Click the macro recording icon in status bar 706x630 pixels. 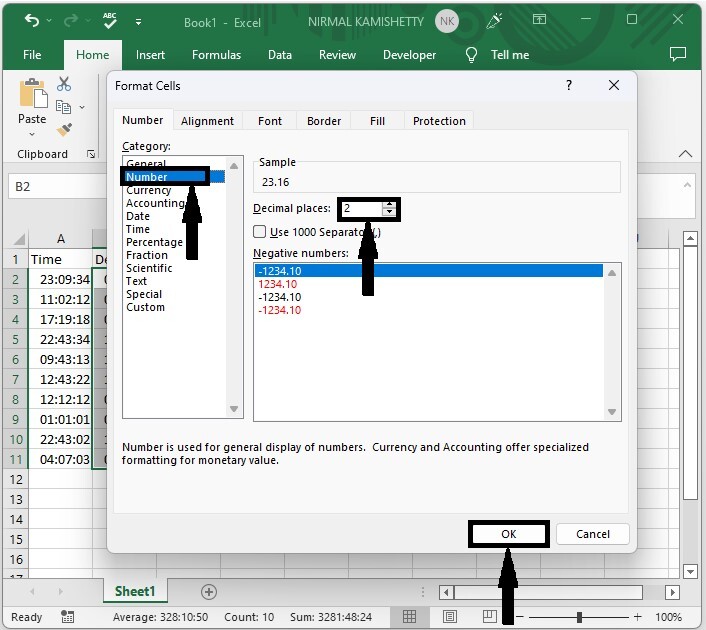[67, 617]
